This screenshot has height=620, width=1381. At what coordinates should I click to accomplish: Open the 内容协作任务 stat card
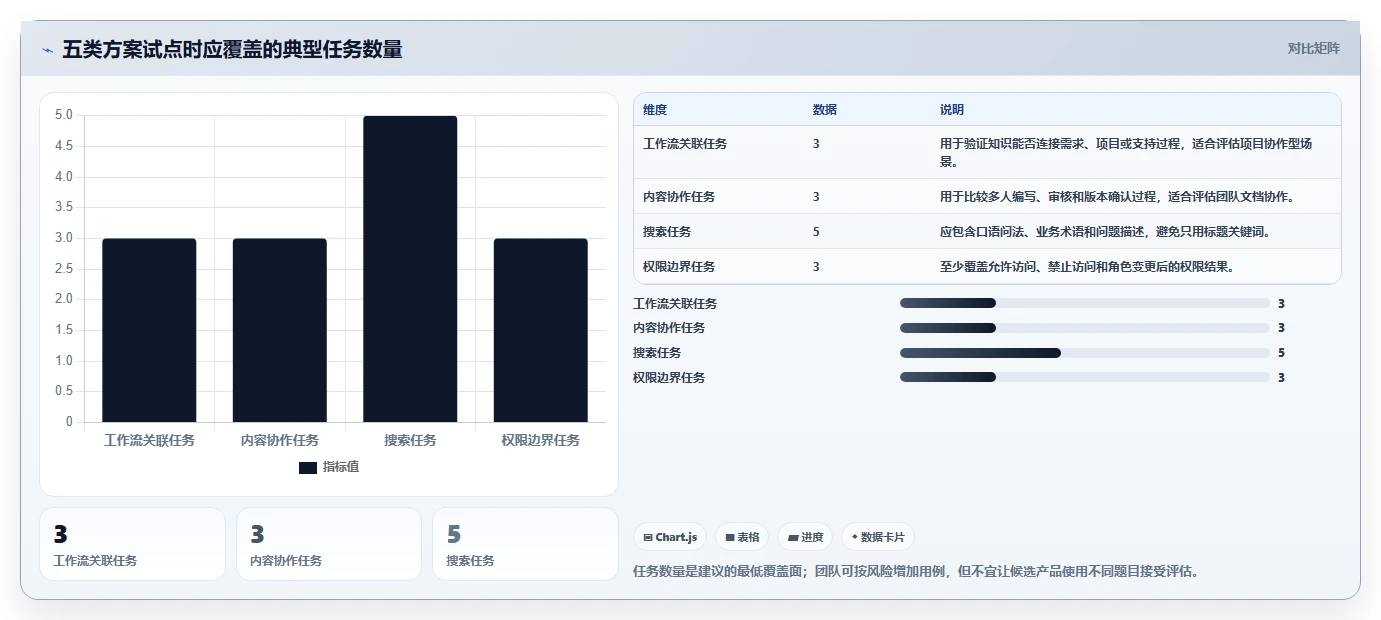[x=328, y=544]
